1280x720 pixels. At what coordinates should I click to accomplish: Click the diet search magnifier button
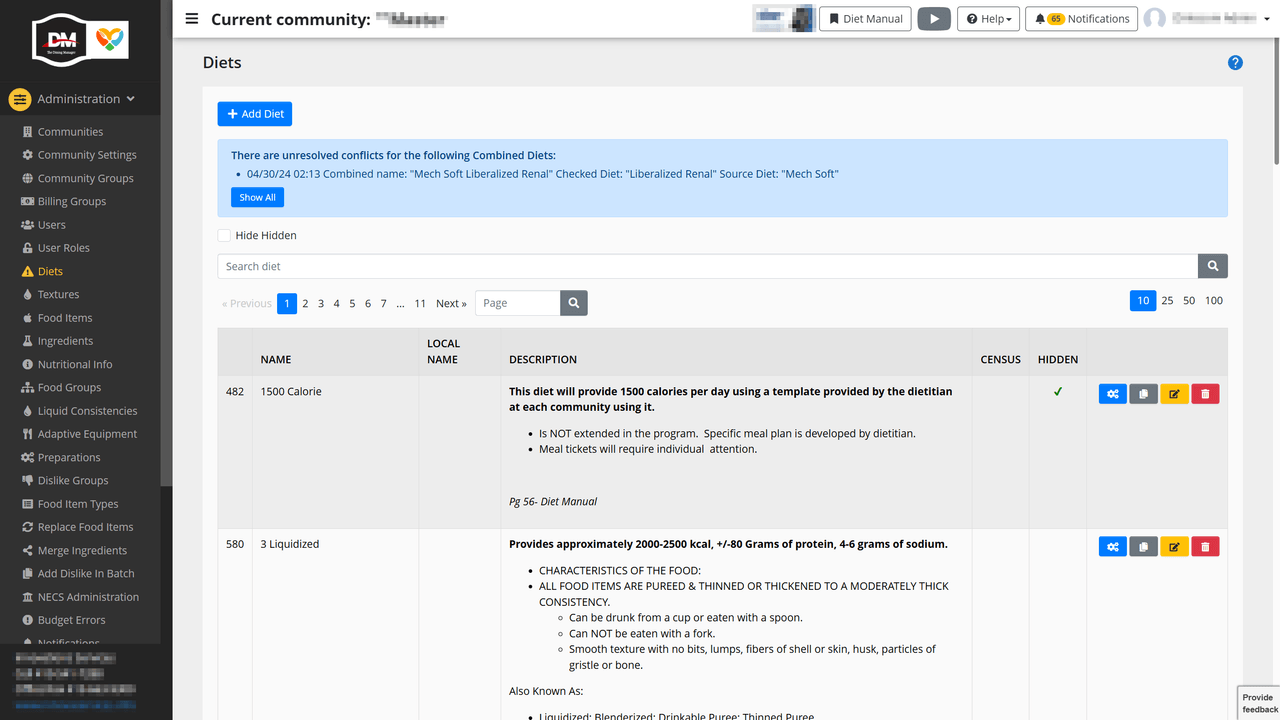(x=1213, y=266)
